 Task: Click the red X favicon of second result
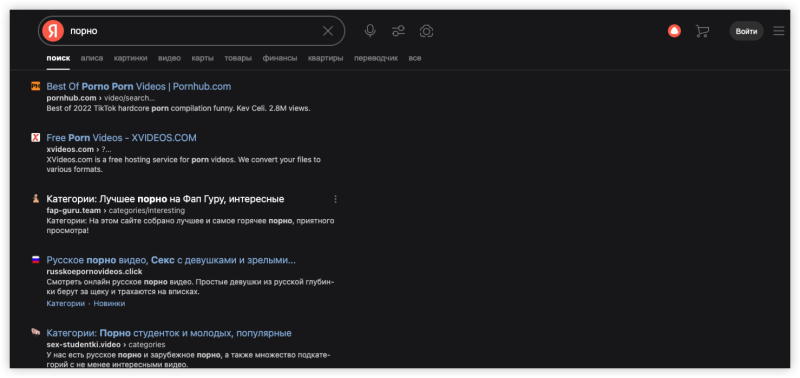36,138
